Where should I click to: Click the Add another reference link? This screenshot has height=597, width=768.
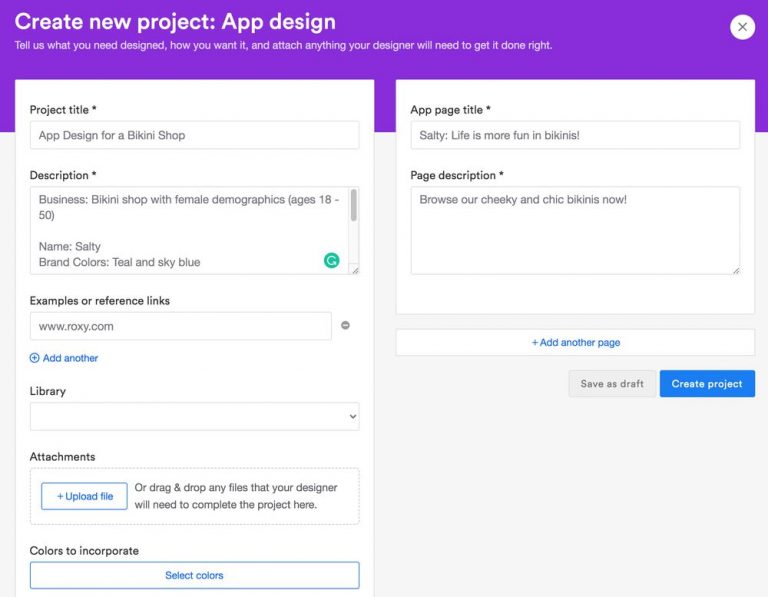coord(70,358)
